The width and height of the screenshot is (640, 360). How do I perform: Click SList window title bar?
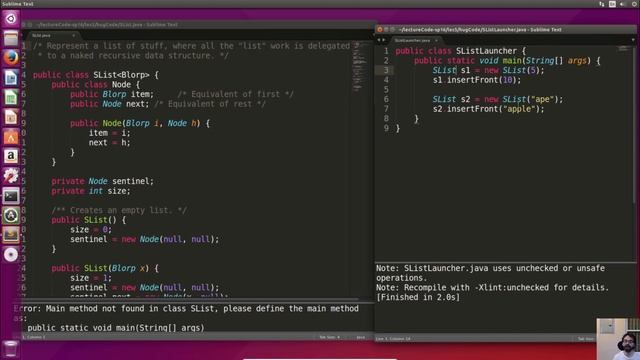198,24
